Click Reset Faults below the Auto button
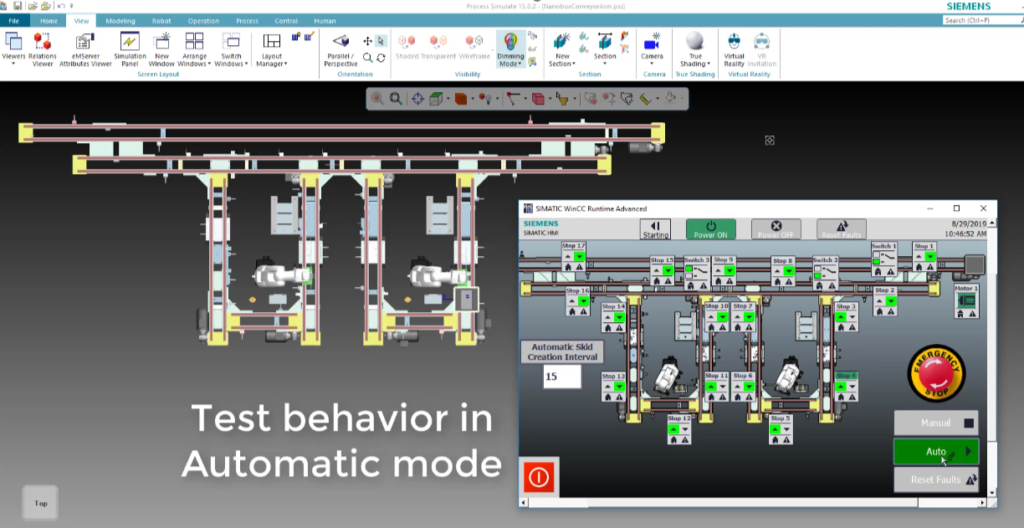The height and width of the screenshot is (528, 1024). pyautogui.click(x=936, y=480)
